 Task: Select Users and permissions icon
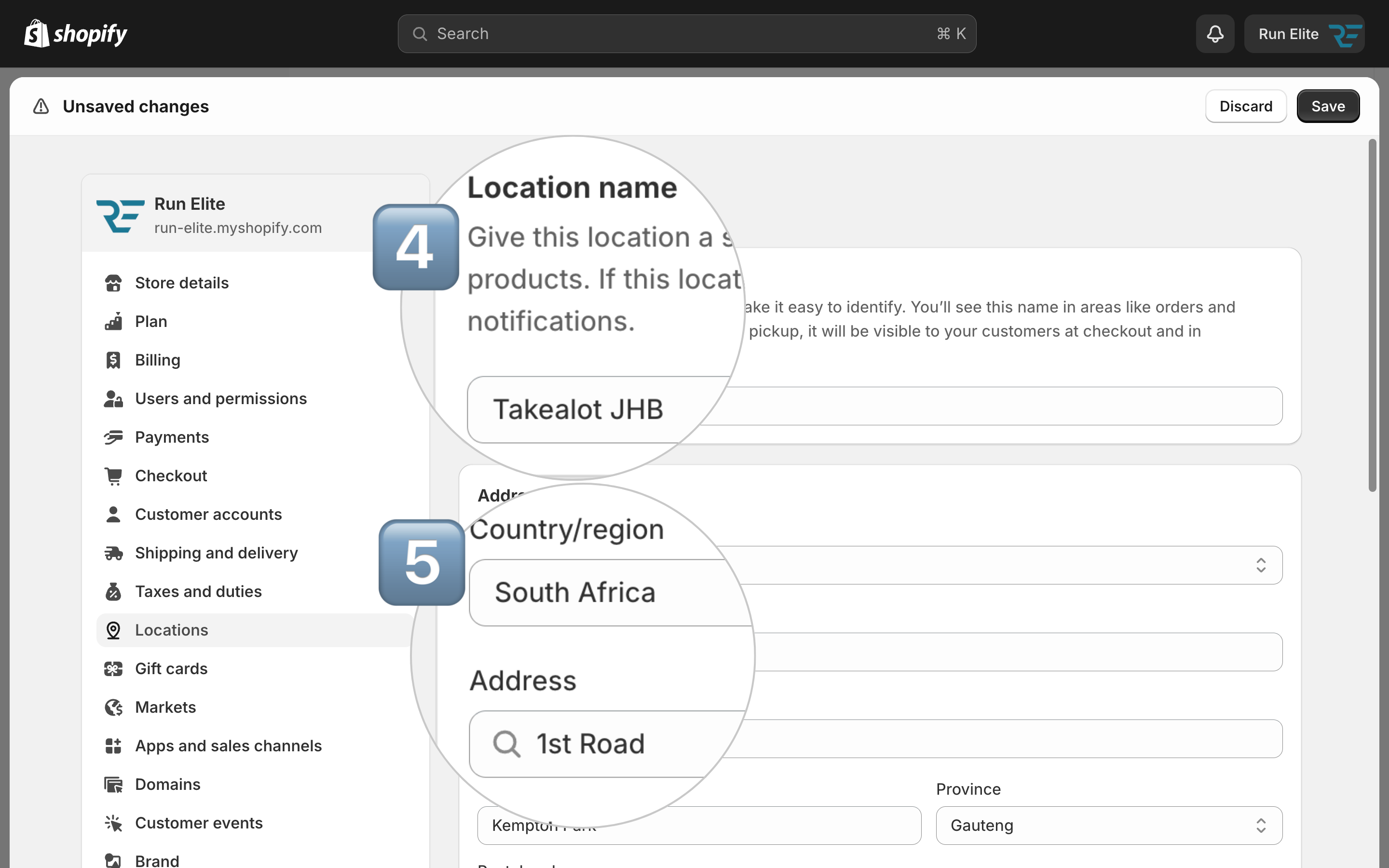[113, 399]
